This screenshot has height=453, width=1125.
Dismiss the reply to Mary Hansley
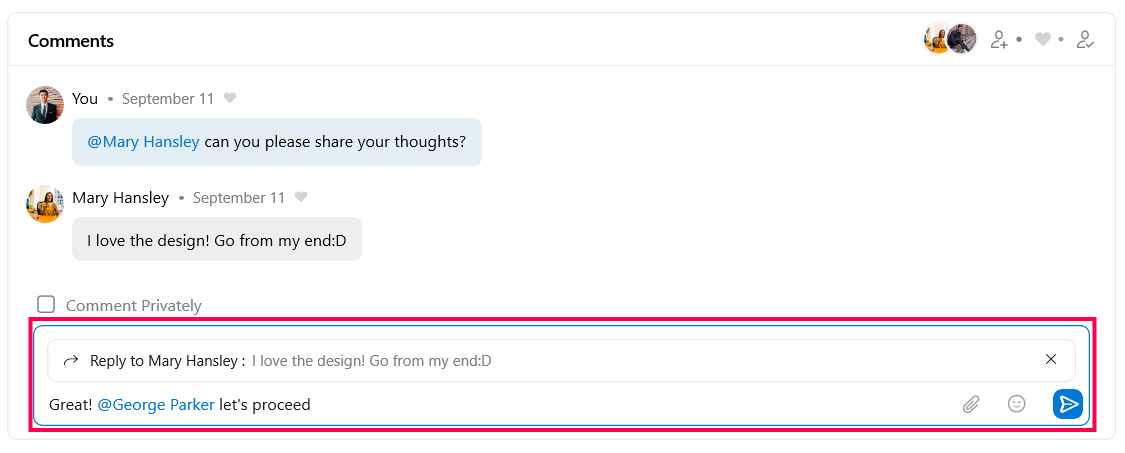click(1051, 360)
